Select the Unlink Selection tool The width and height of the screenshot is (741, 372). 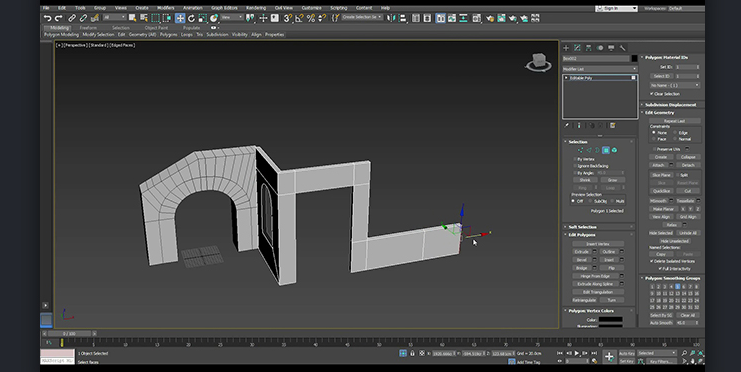83,18
